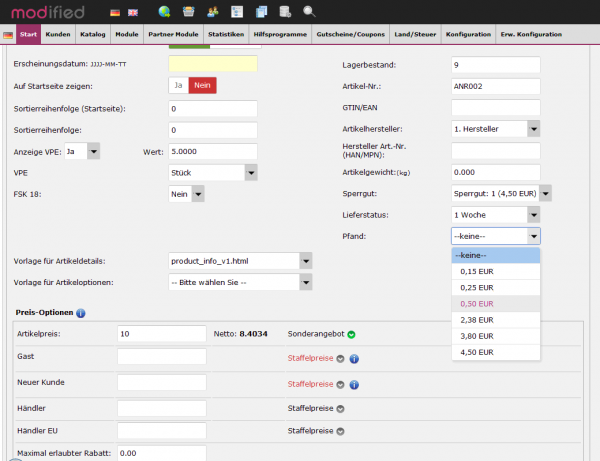Set 'Auf Startseite zeigen' to Ja
This screenshot has width=600, height=461.
179,86
